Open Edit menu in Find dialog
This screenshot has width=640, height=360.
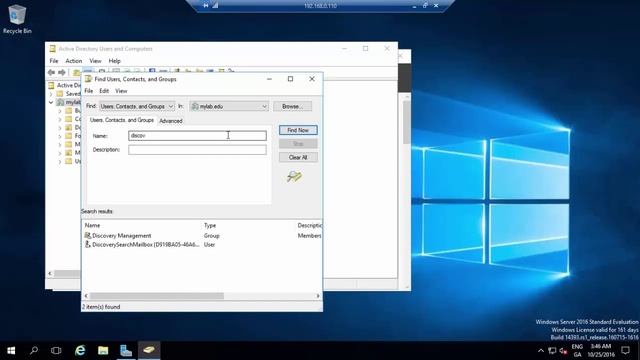pyautogui.click(x=104, y=91)
